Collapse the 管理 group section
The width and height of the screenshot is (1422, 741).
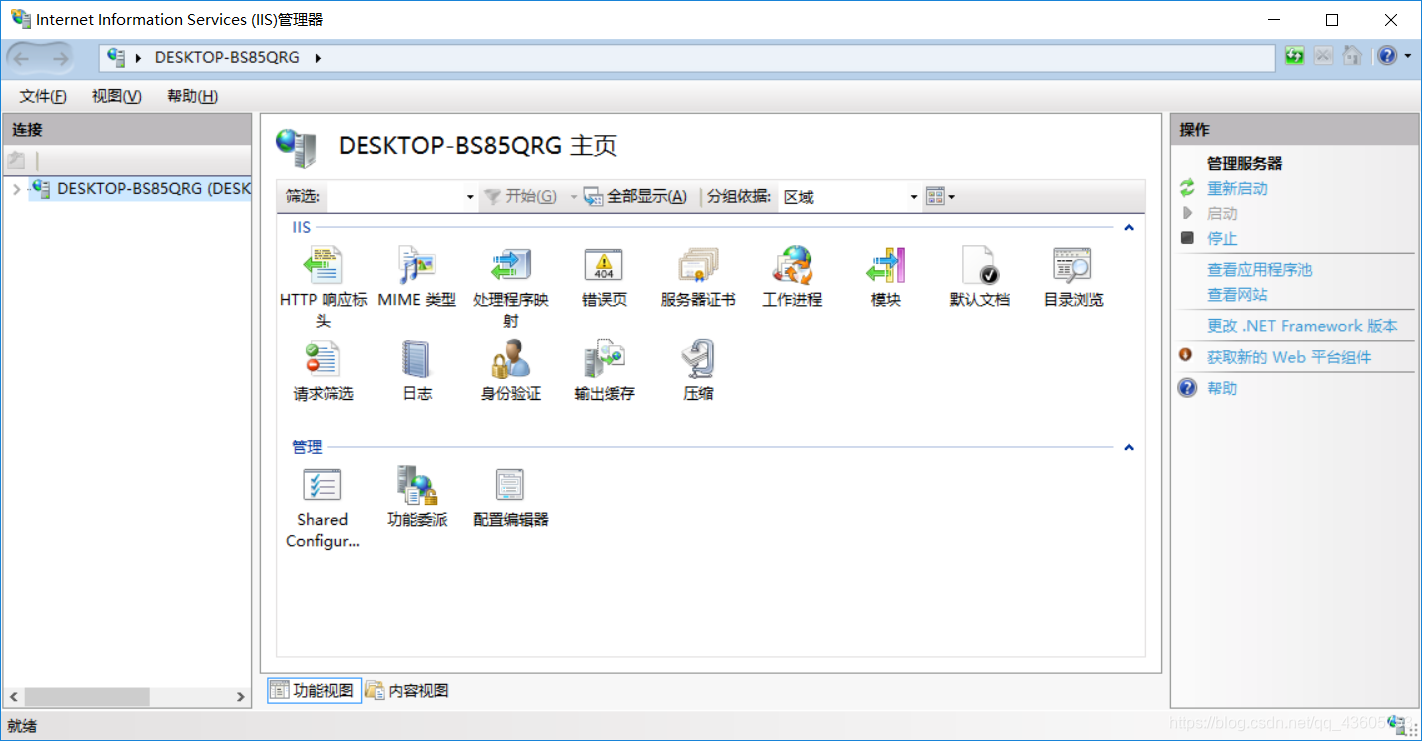click(1129, 447)
